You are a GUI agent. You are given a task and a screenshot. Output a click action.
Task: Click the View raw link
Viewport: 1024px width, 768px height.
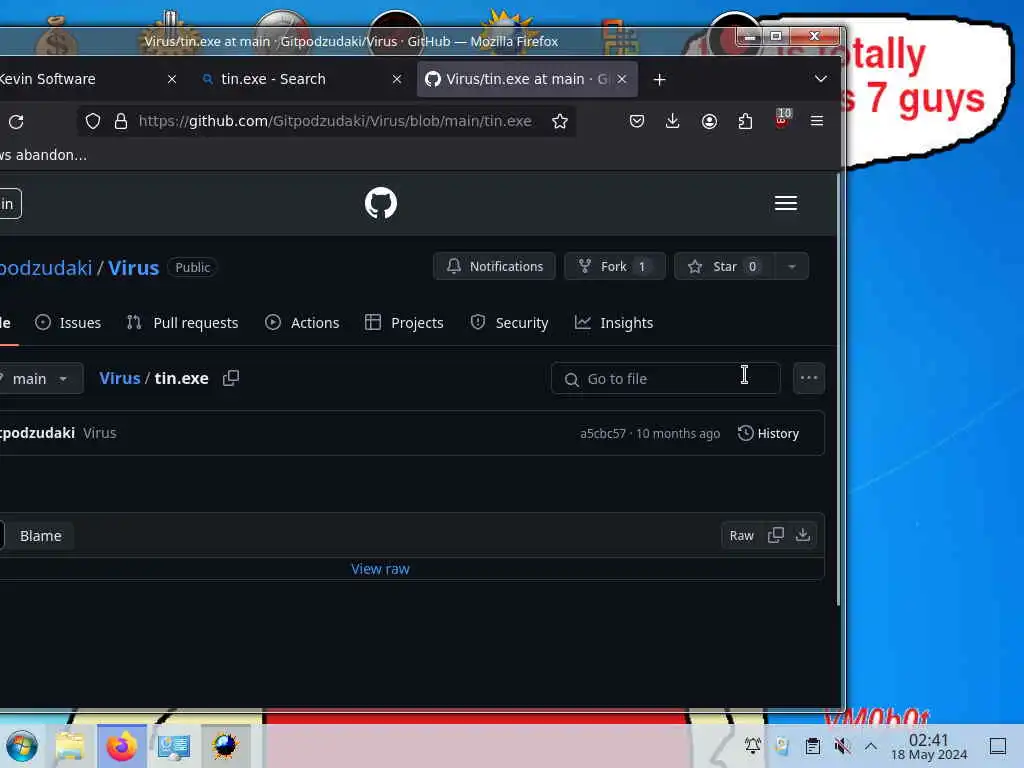point(380,569)
